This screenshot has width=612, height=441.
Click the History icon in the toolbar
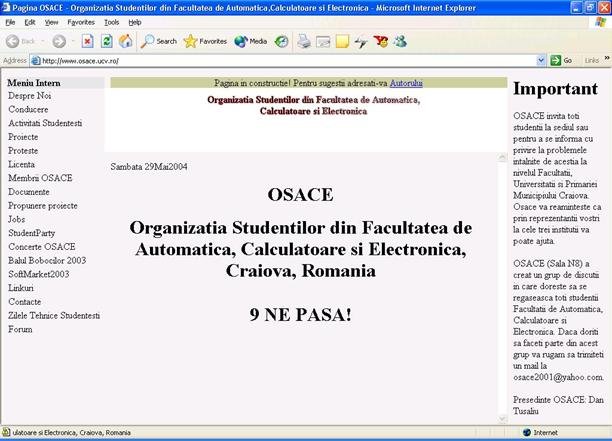[x=281, y=41]
